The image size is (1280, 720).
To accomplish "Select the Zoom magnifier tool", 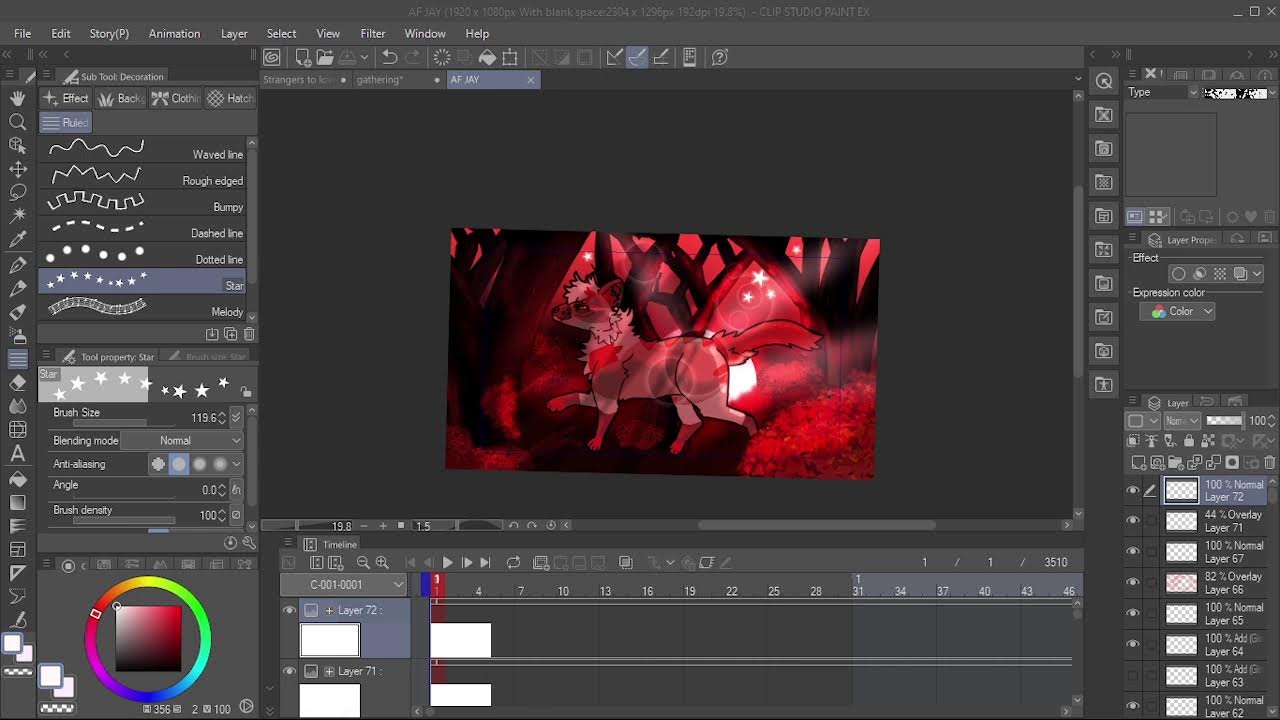I will point(18,122).
